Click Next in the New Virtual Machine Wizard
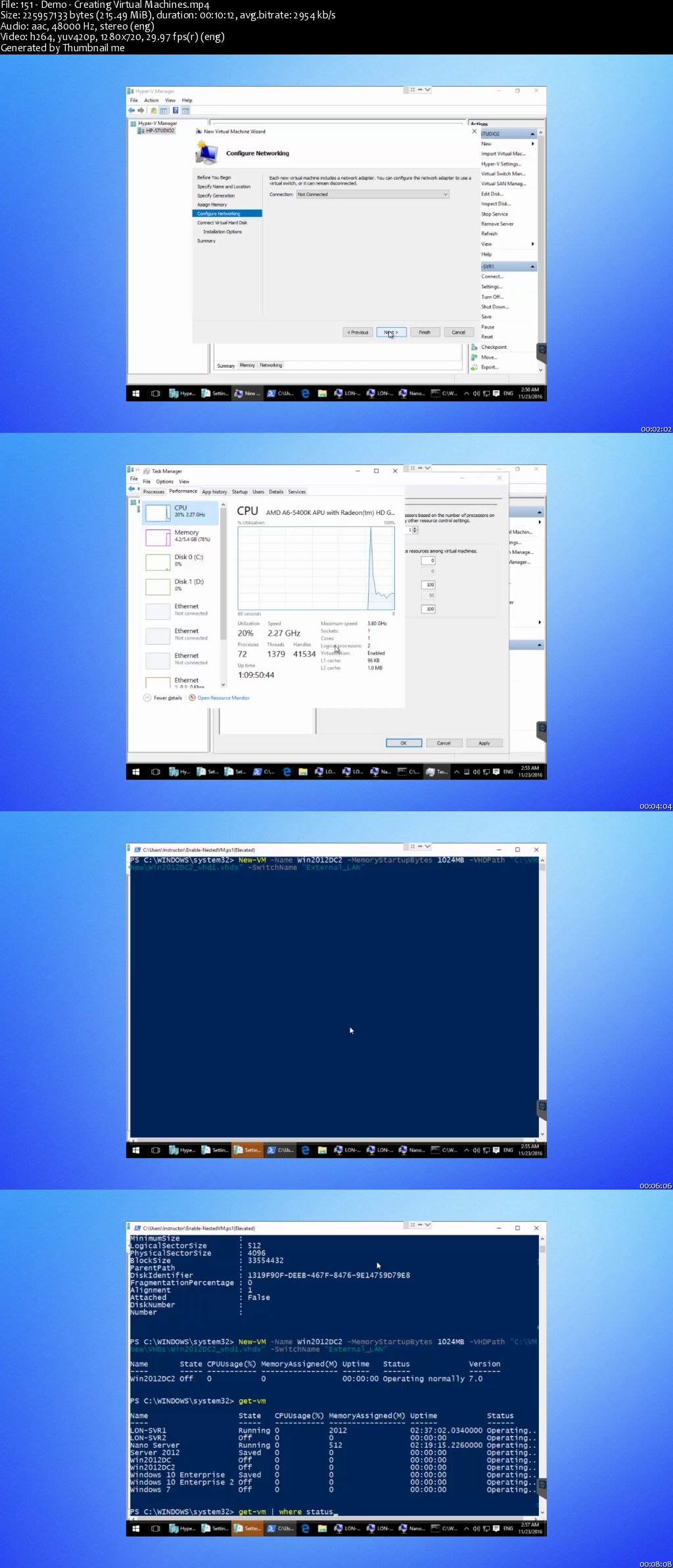This screenshot has height=1568, width=673. (391, 332)
